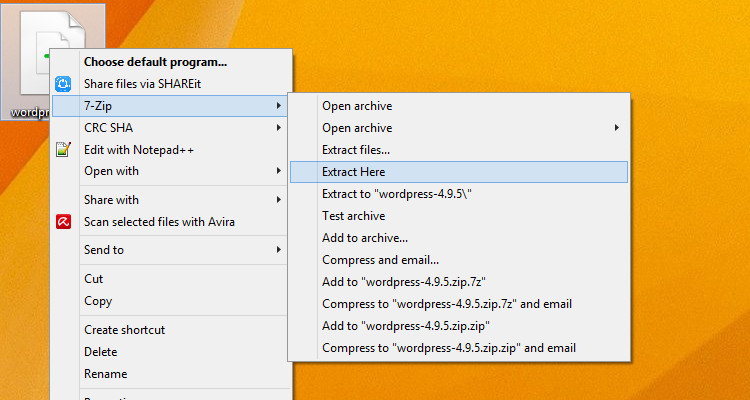Click the Avira red icon
The width and height of the screenshot is (750, 400).
[63, 222]
